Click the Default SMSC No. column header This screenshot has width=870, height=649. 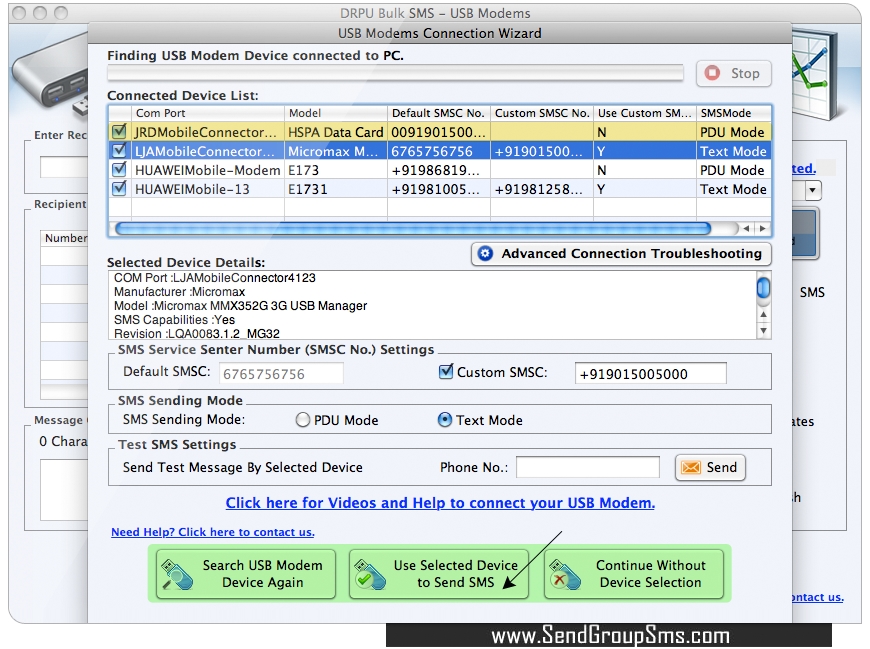click(x=438, y=113)
